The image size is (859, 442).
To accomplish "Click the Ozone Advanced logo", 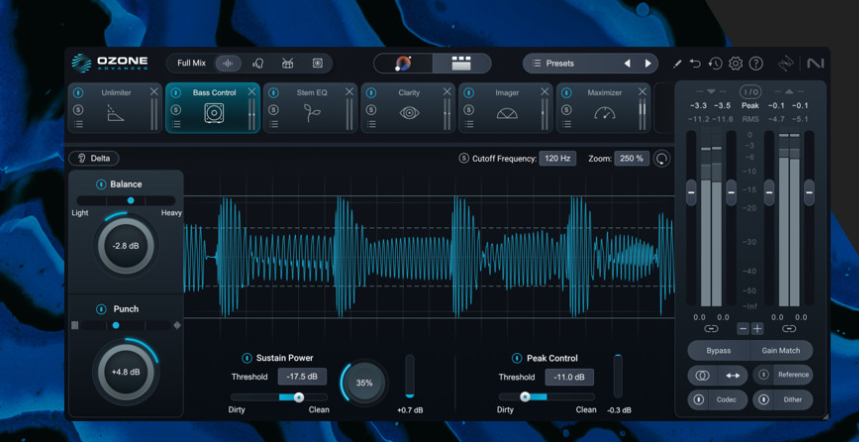I will click(x=110, y=64).
